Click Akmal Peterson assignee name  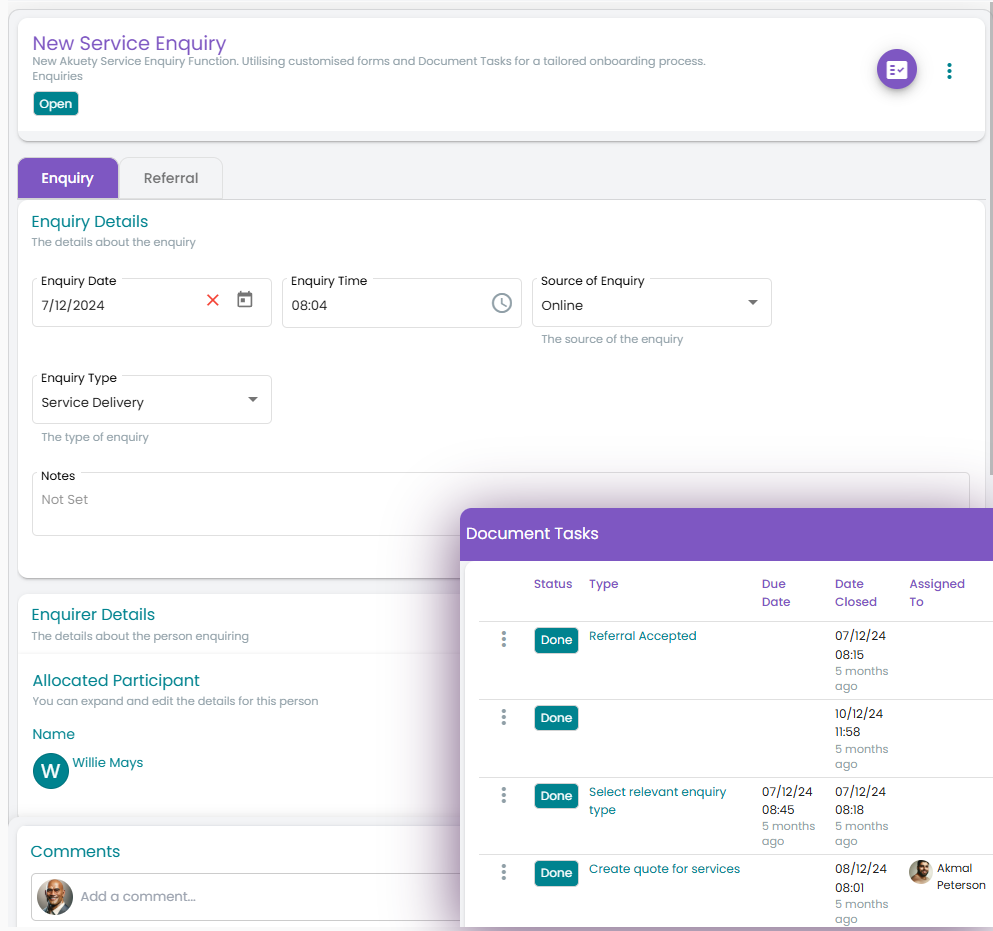click(x=961, y=877)
